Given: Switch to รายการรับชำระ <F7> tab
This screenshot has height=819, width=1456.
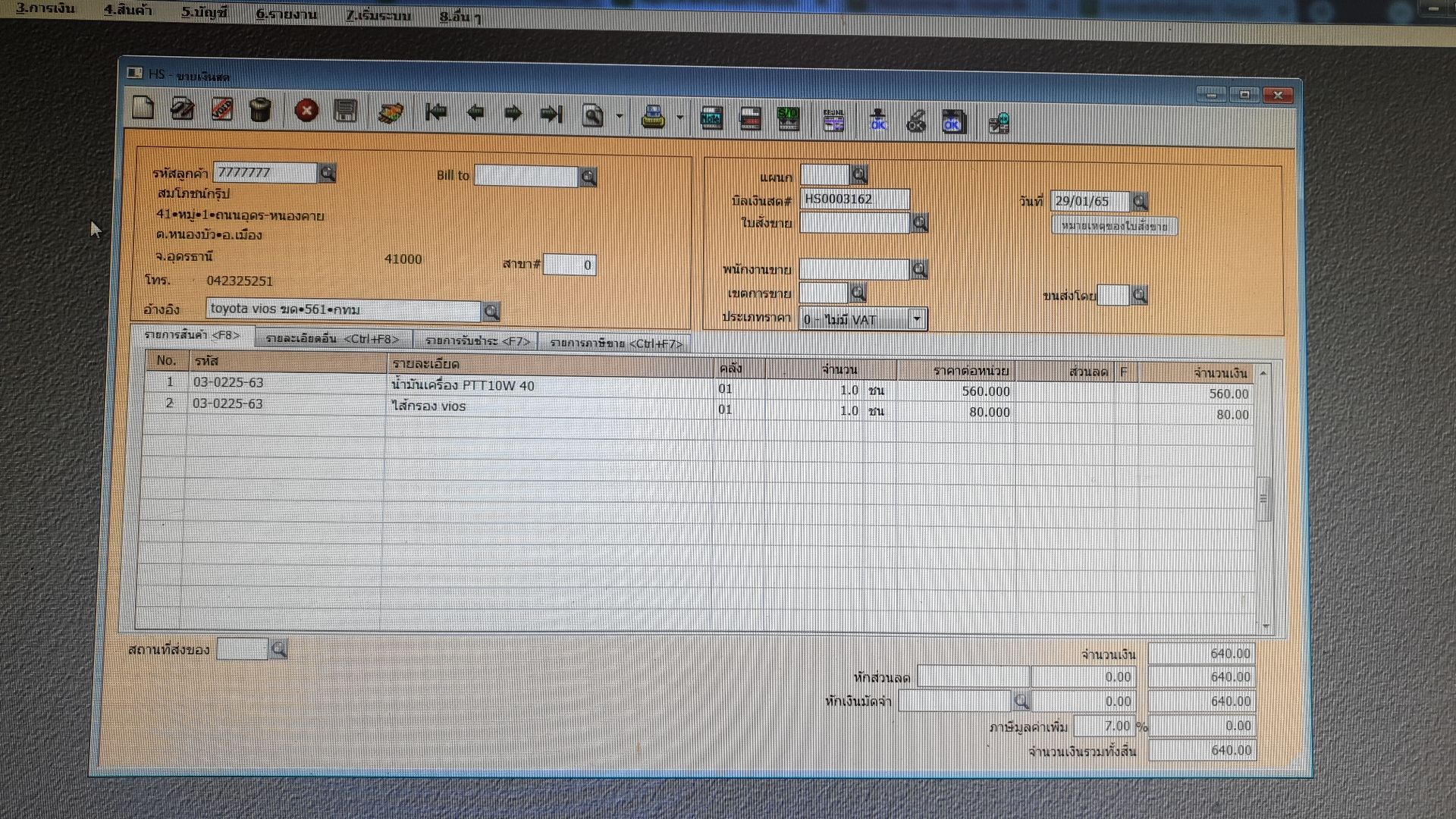Looking at the screenshot, I should click(477, 341).
